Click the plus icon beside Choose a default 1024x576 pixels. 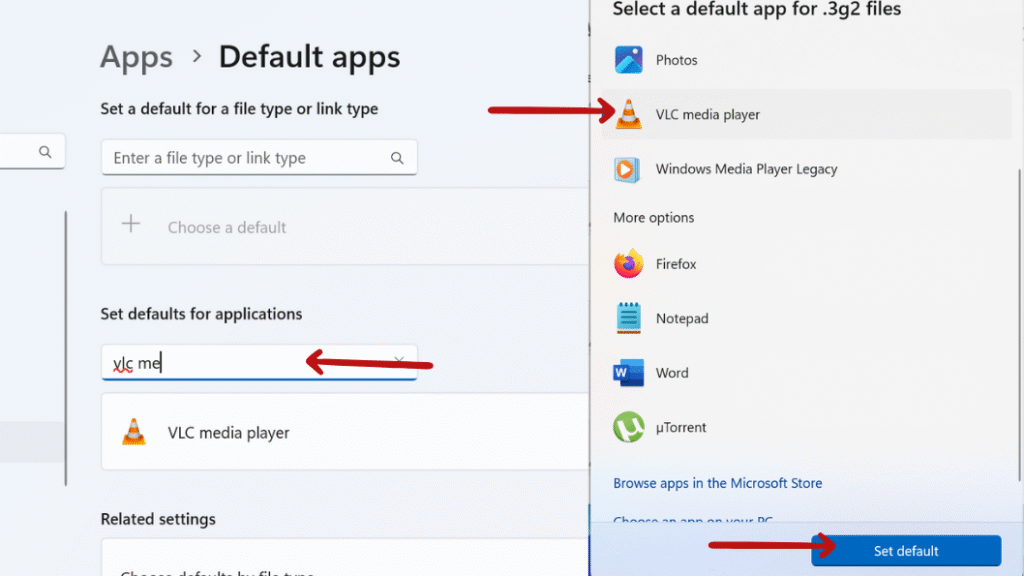tap(131, 224)
